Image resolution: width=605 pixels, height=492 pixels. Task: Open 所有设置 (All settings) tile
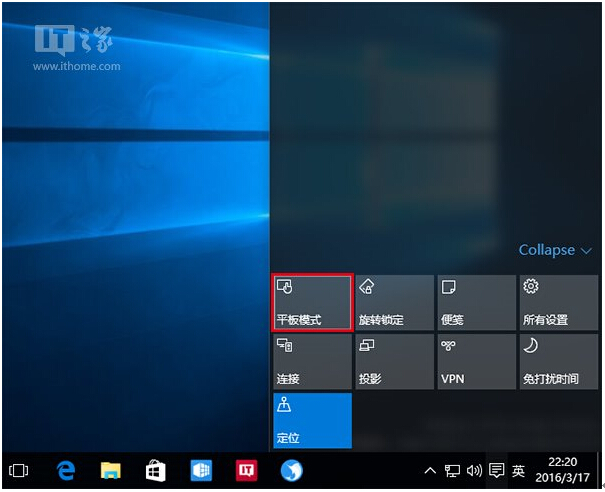558,302
